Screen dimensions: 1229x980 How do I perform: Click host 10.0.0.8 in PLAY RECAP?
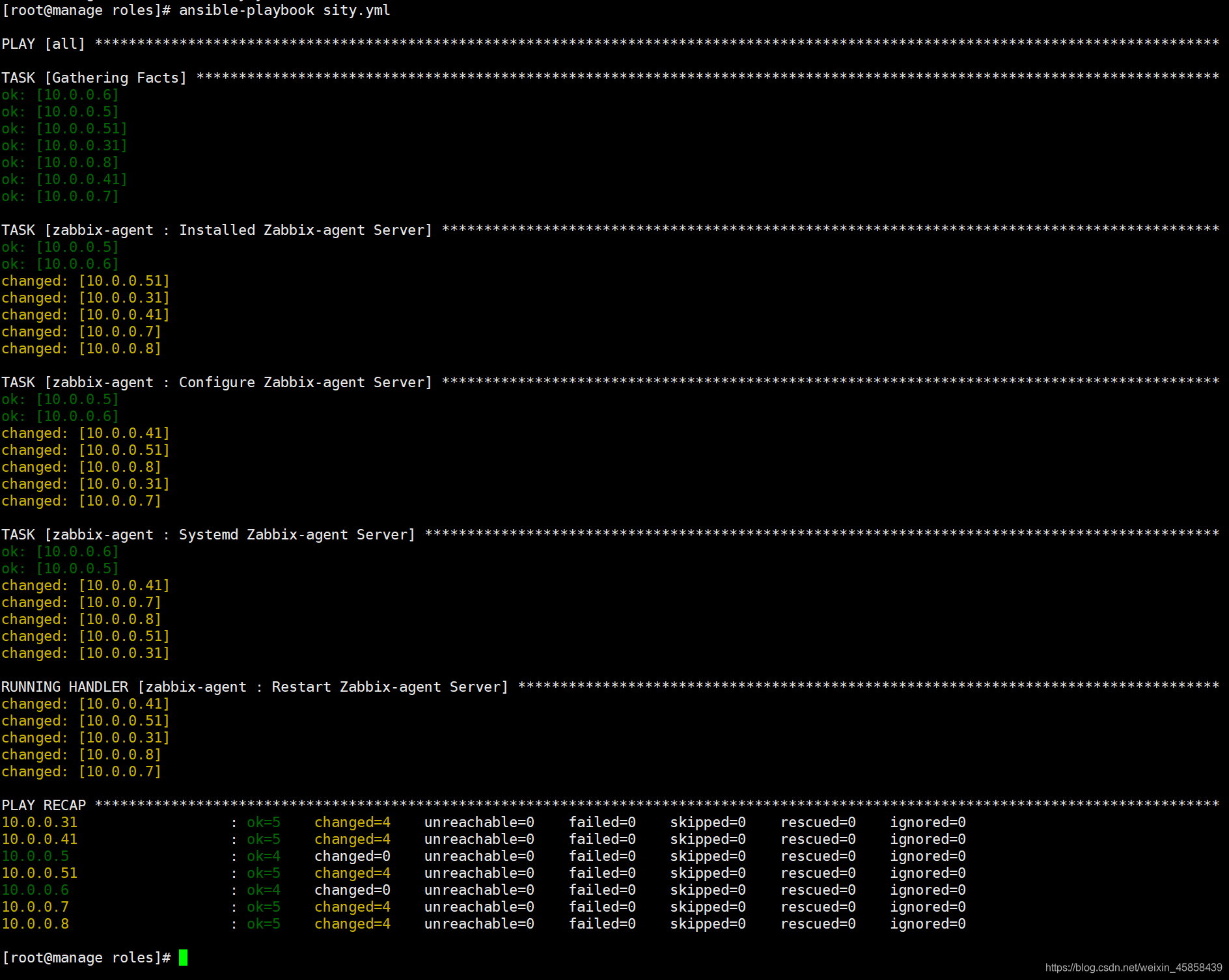35,924
